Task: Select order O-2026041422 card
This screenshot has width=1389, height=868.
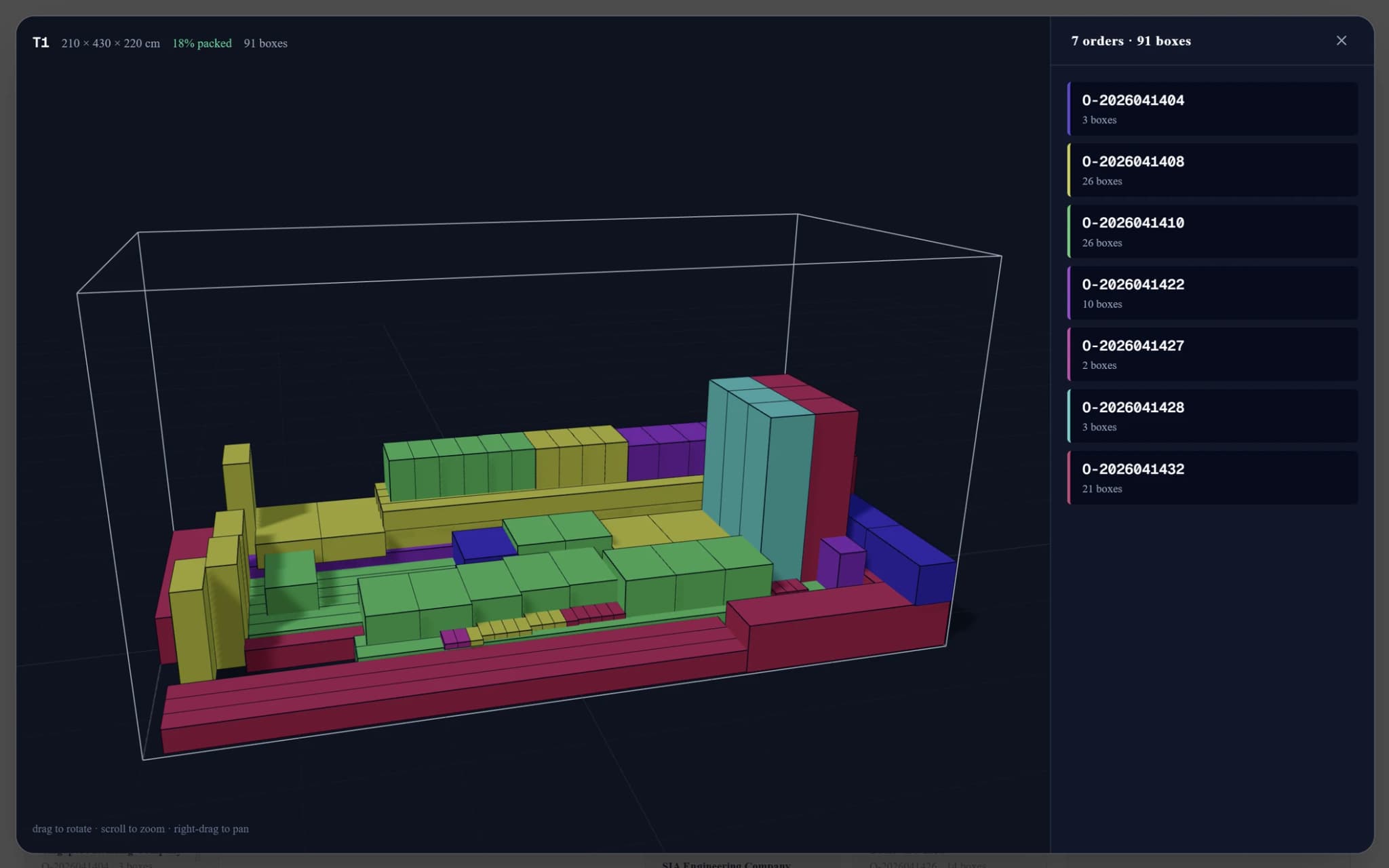Action: point(1213,293)
